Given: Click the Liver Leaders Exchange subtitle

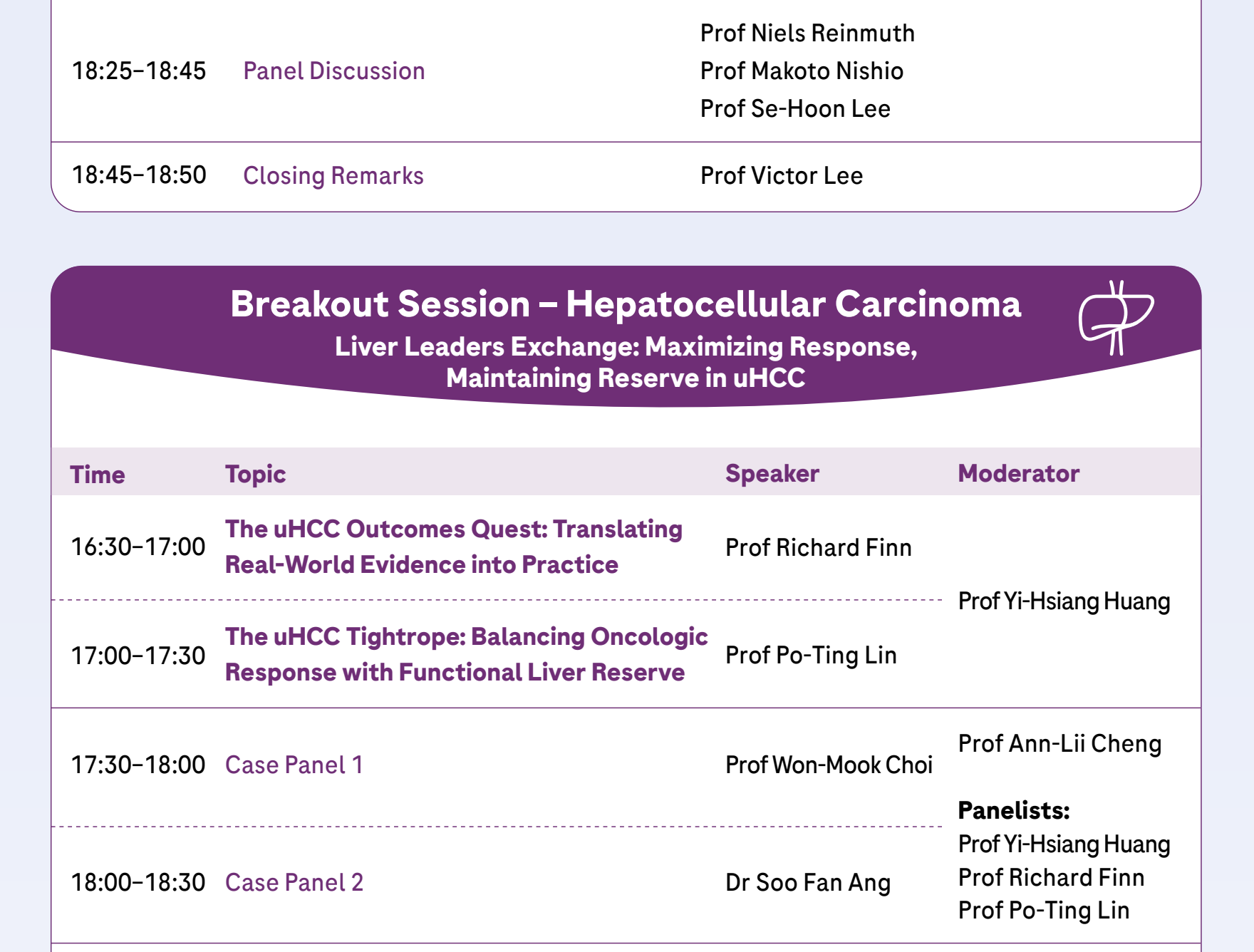Looking at the screenshot, I should (x=626, y=362).
